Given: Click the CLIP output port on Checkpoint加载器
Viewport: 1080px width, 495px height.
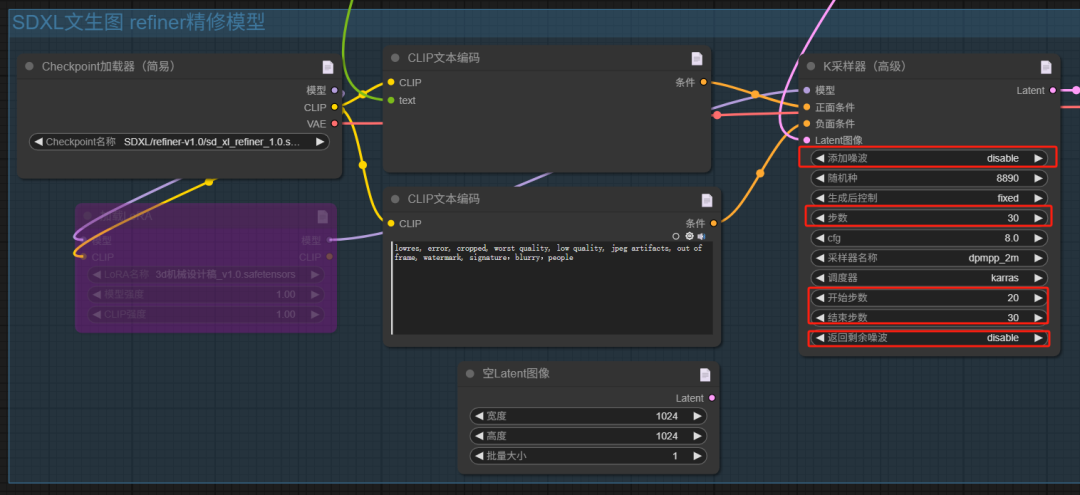Looking at the screenshot, I should [x=334, y=107].
